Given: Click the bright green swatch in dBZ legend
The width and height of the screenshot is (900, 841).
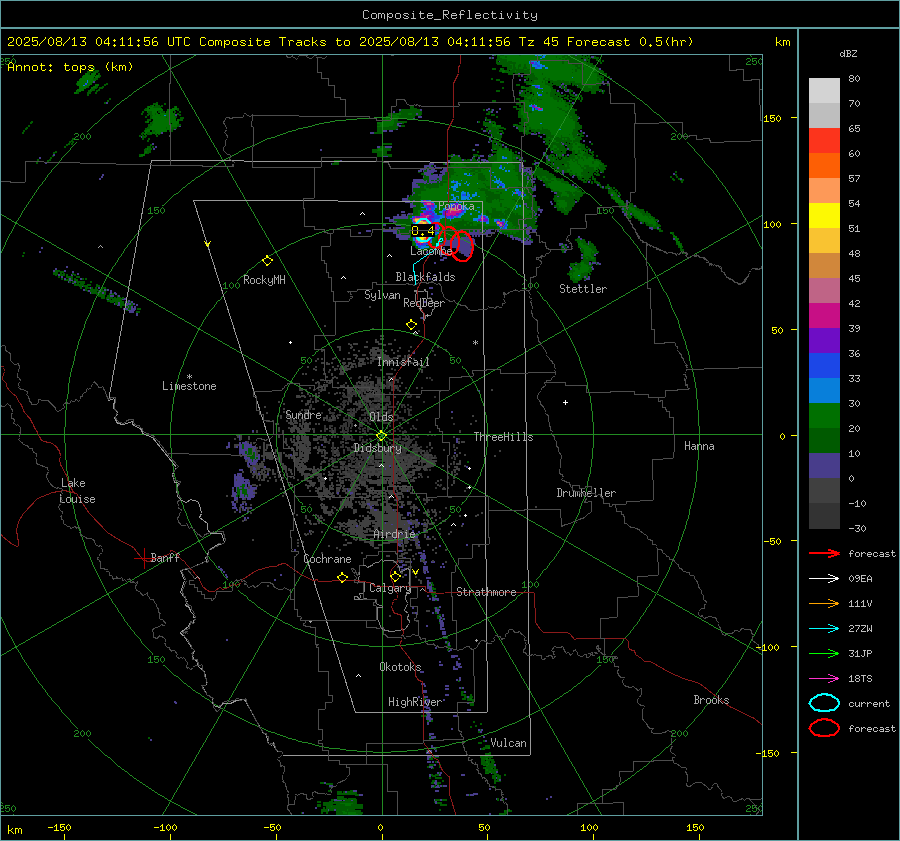Looking at the screenshot, I should pyautogui.click(x=824, y=416).
